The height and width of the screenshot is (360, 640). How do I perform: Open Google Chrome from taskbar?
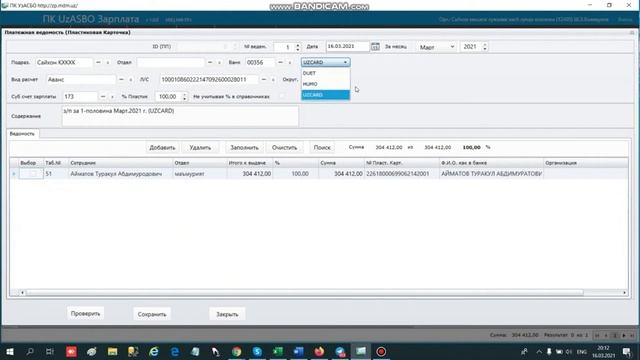[237, 351]
